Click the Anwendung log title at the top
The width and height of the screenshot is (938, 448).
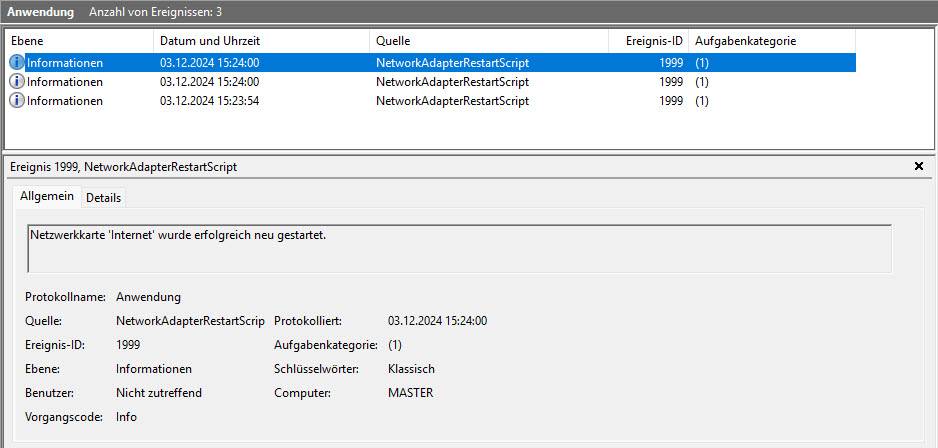click(x=41, y=12)
